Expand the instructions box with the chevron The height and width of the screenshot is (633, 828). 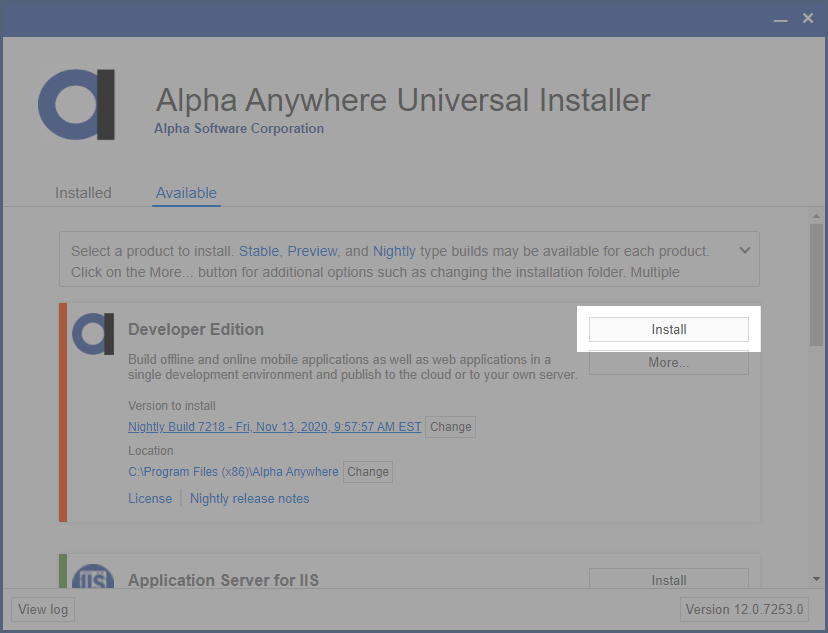coord(745,250)
